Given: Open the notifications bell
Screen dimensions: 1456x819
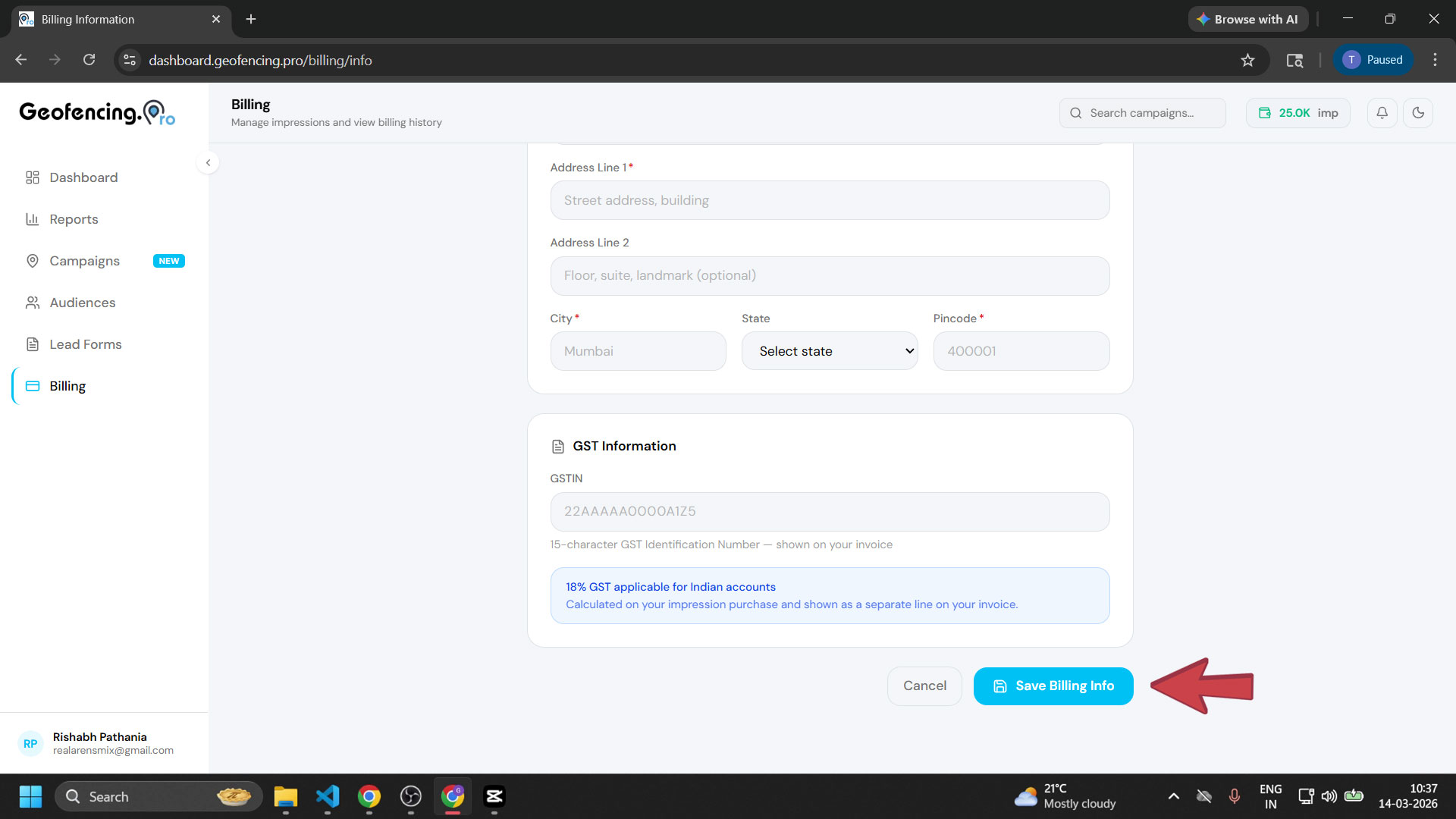Looking at the screenshot, I should tap(1382, 112).
